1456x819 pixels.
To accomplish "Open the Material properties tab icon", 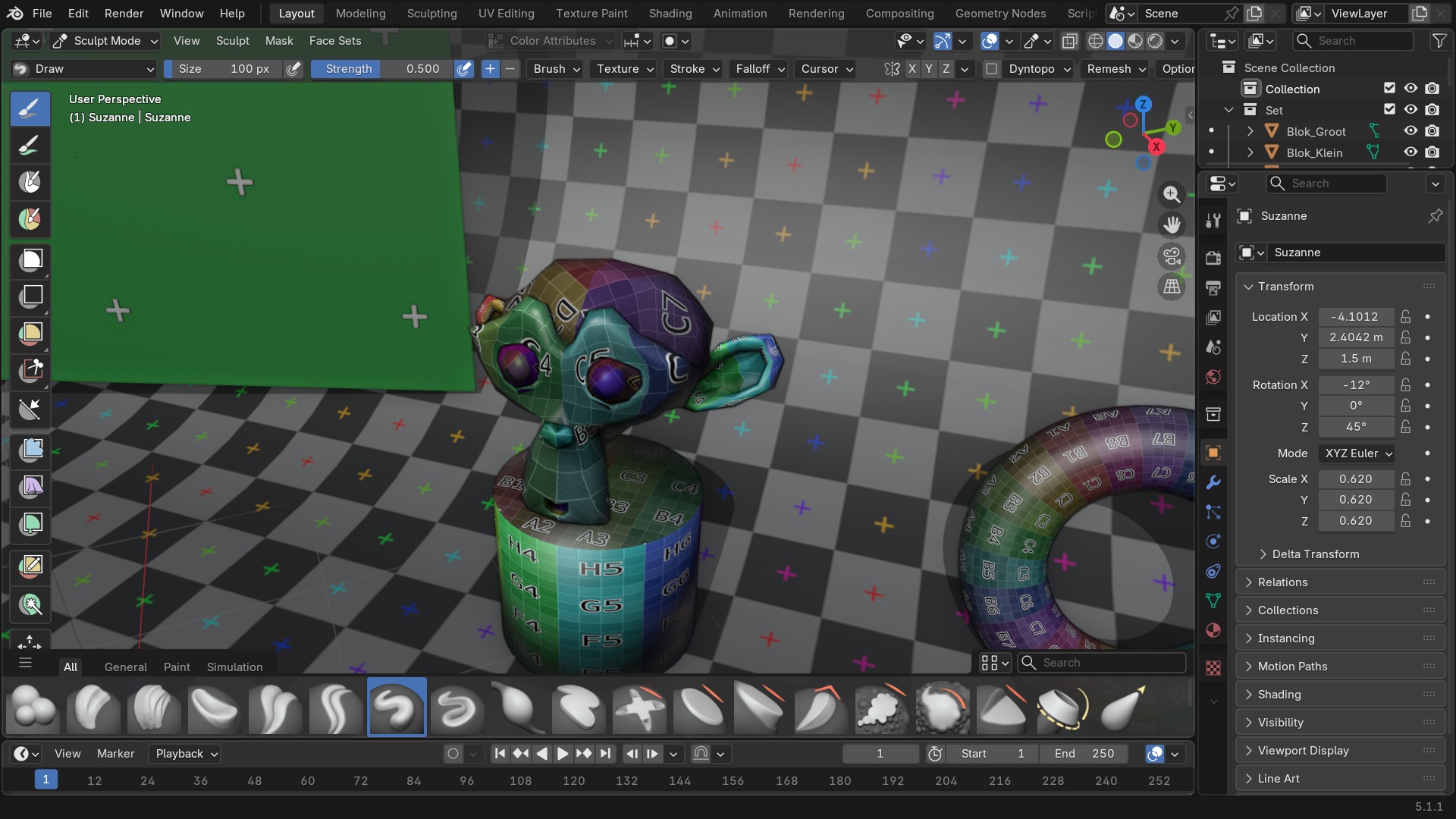I will (1213, 631).
